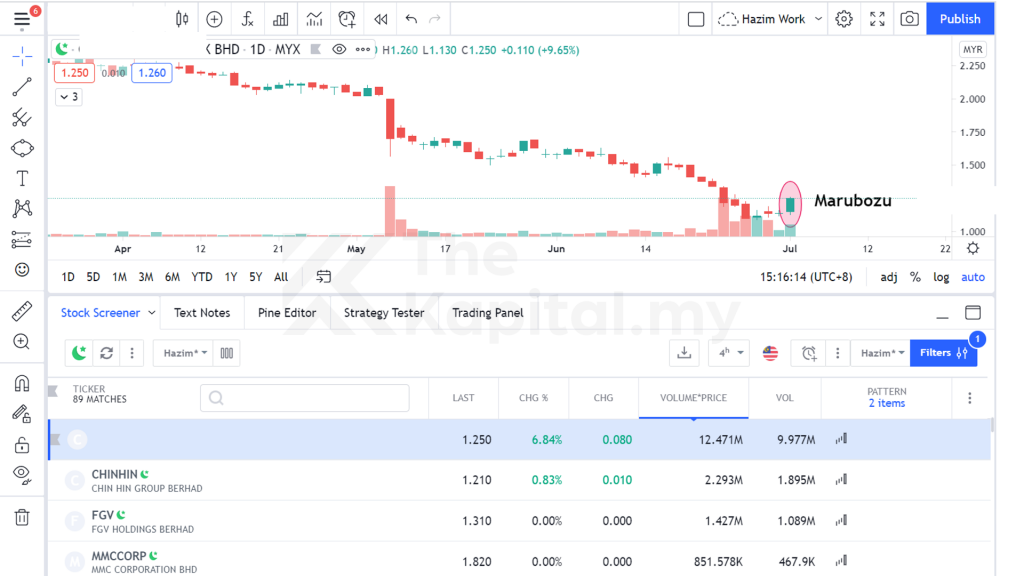Switch to the Strategy Tester tab
Image resolution: width=1024 pixels, height=576 pixels.
pyautogui.click(x=383, y=313)
